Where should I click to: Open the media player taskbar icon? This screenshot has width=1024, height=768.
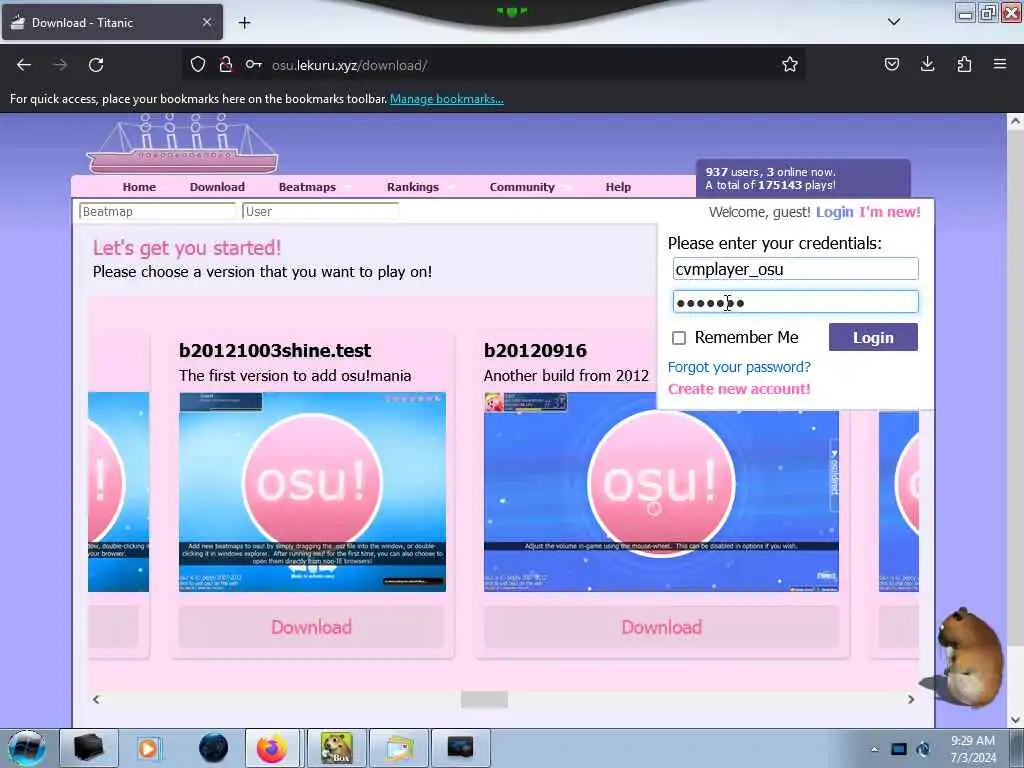pyautogui.click(x=148, y=748)
